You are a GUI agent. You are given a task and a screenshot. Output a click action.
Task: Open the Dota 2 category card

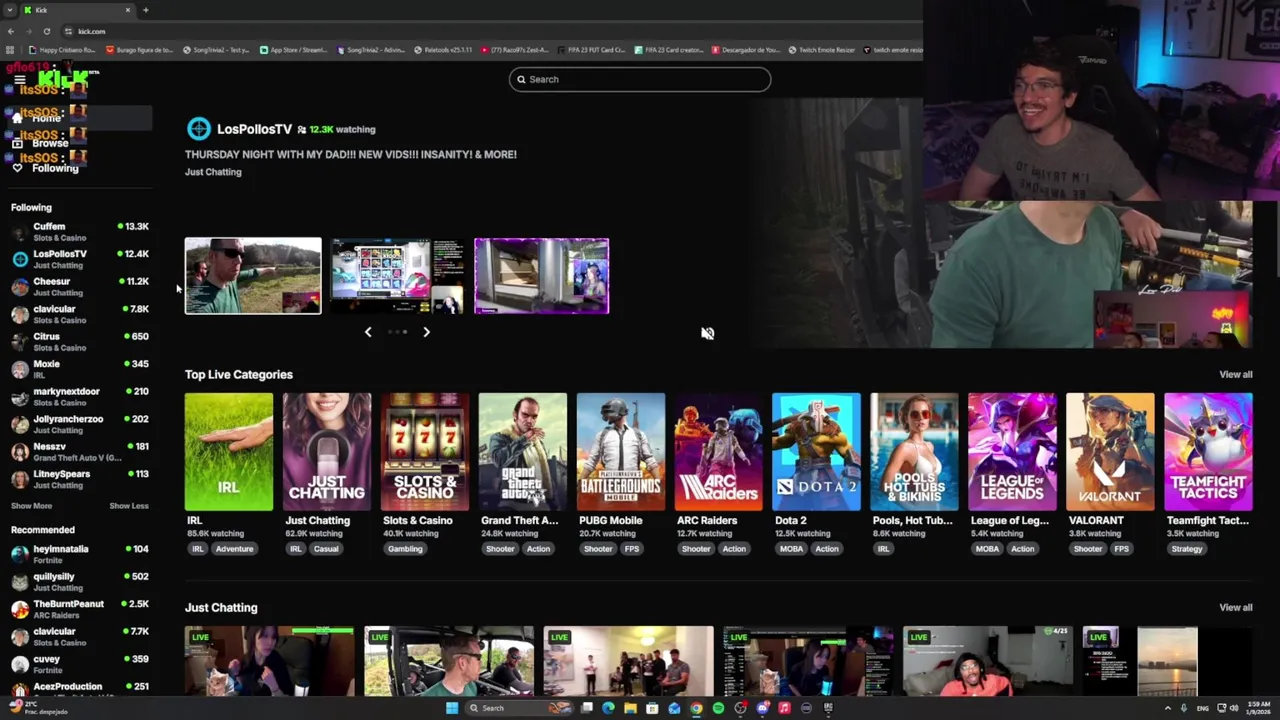816,452
